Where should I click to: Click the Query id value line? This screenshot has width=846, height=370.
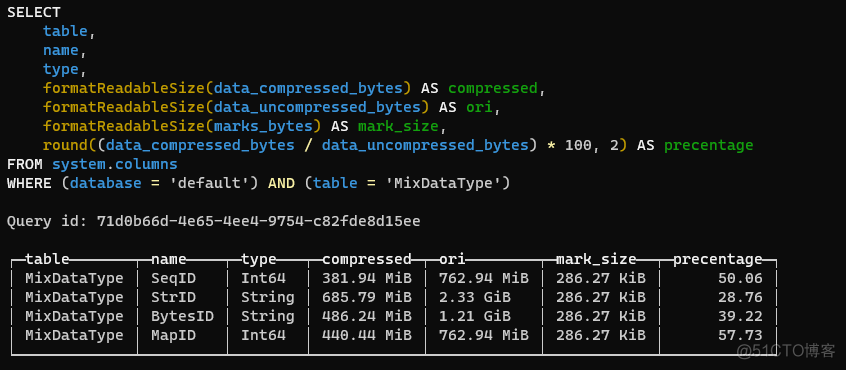pos(214,221)
